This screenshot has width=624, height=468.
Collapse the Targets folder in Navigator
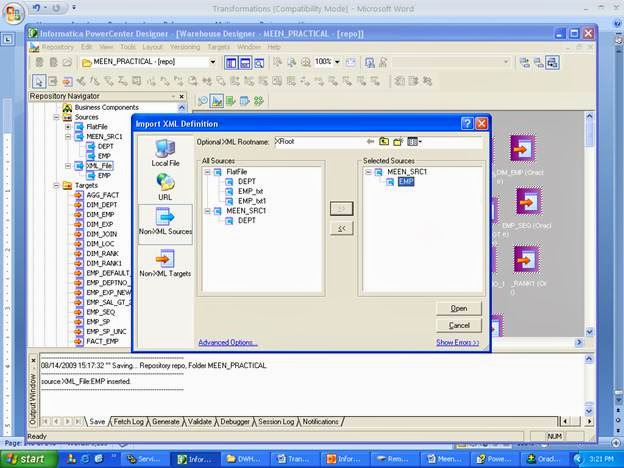[x=56, y=185]
